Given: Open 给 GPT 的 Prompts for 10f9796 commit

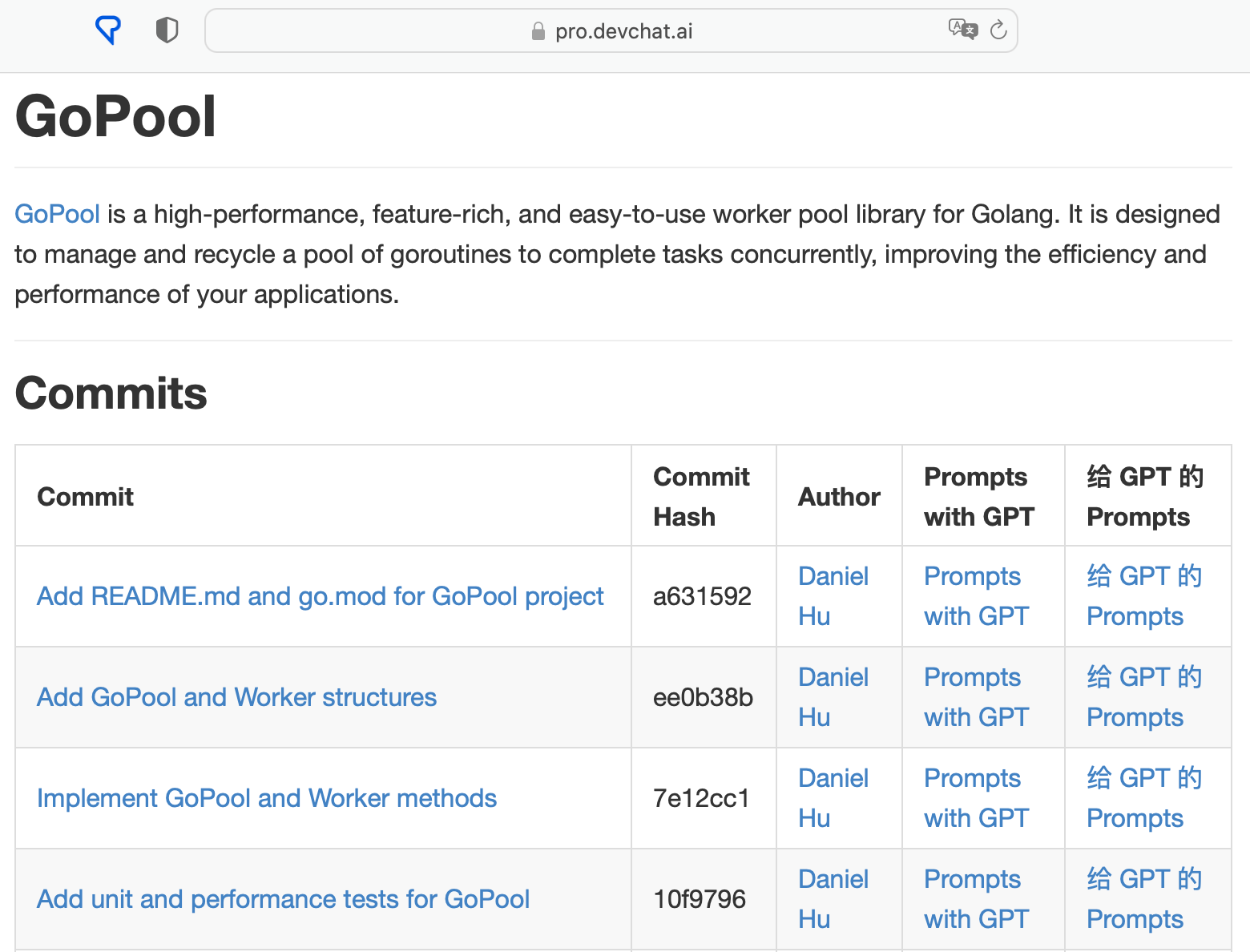Looking at the screenshot, I should tap(1144, 899).
